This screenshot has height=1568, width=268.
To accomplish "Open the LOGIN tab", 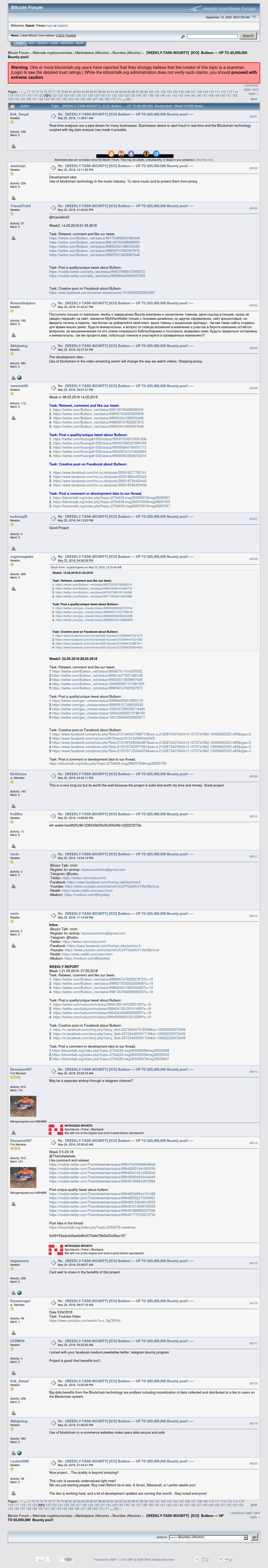I will tap(54, 43).
